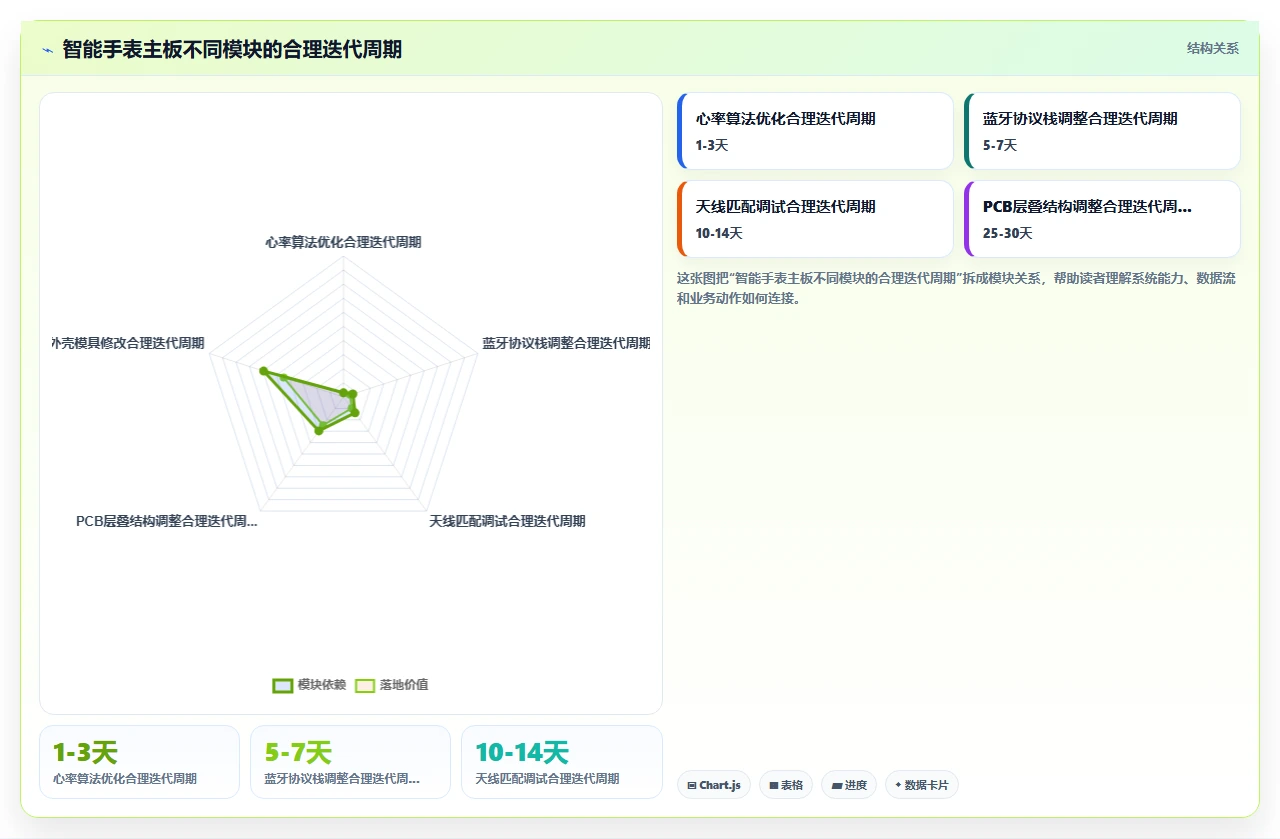Open the 天线匹配调试合理迭代周期 card showing 10-14天
The height and width of the screenshot is (839, 1280).
point(815,219)
